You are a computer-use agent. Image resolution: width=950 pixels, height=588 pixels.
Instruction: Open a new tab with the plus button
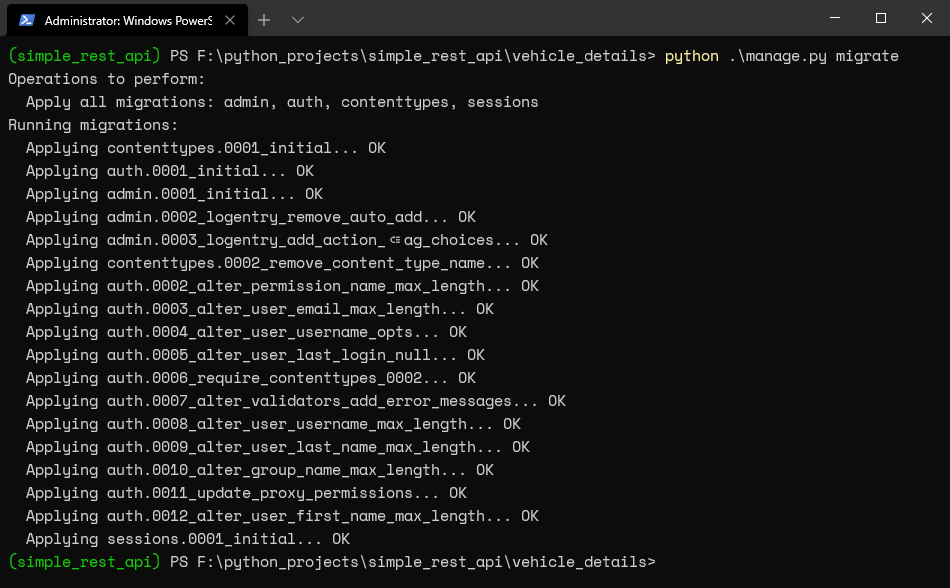264,20
